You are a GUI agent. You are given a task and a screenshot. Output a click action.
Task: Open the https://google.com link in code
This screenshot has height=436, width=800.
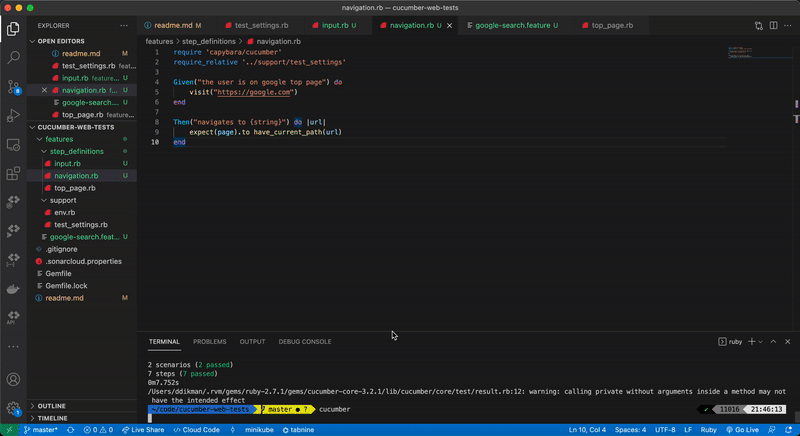pos(254,92)
